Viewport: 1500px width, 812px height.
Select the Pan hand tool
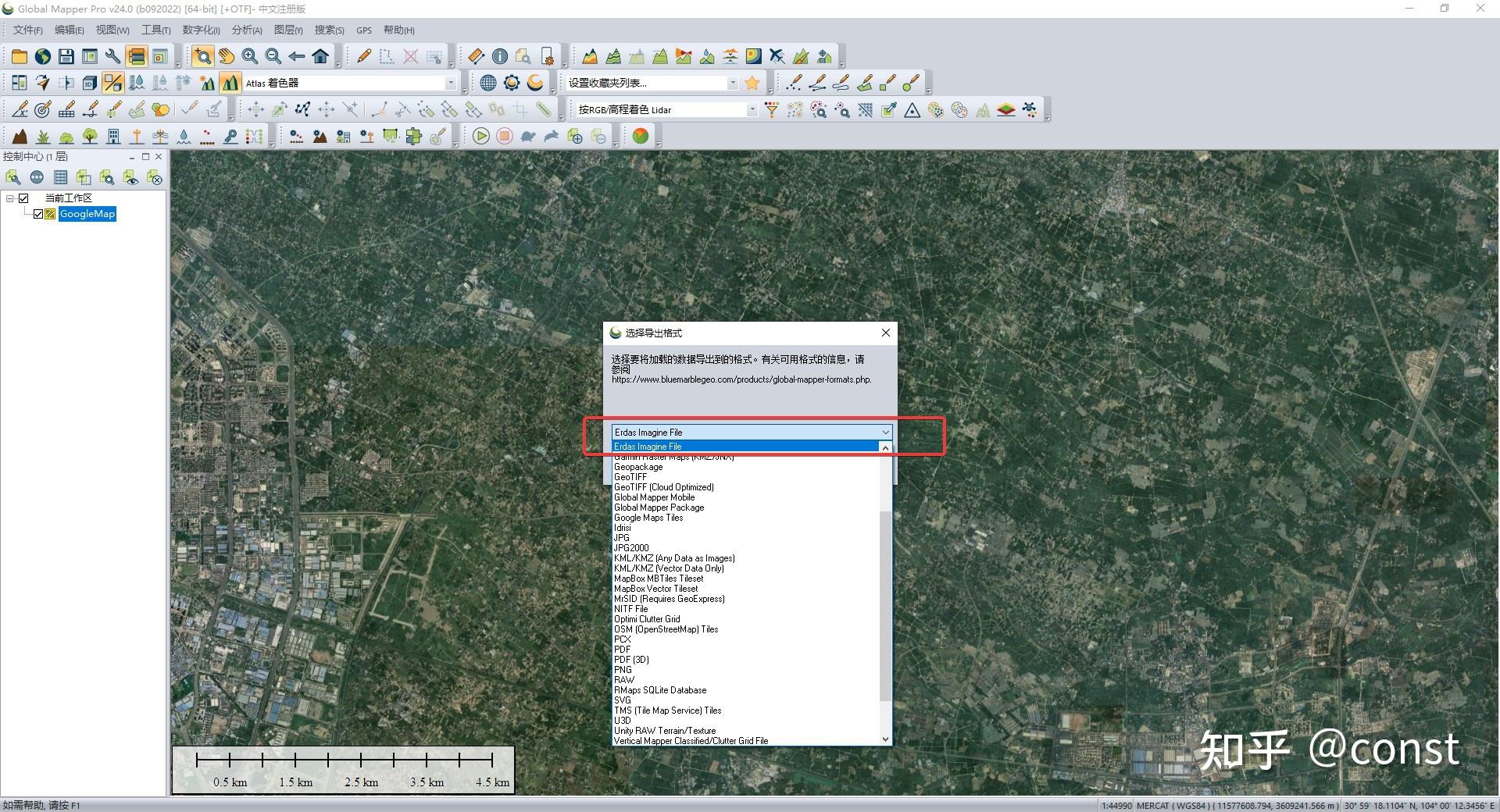click(227, 56)
